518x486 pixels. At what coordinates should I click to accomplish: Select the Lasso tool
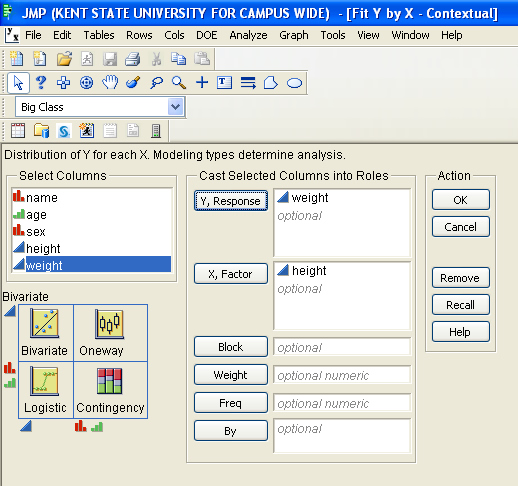click(156, 82)
